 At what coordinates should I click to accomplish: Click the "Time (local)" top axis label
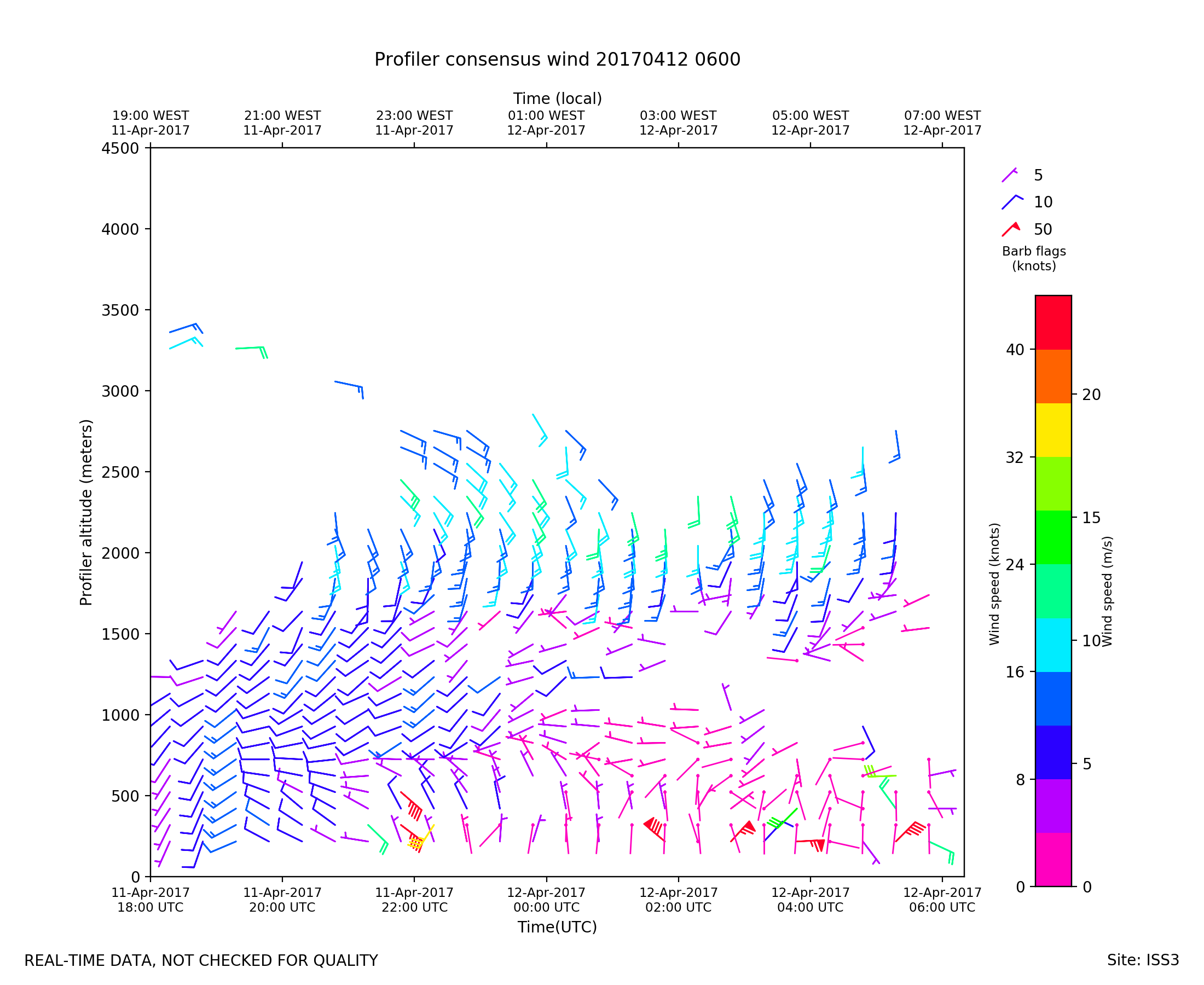[557, 99]
